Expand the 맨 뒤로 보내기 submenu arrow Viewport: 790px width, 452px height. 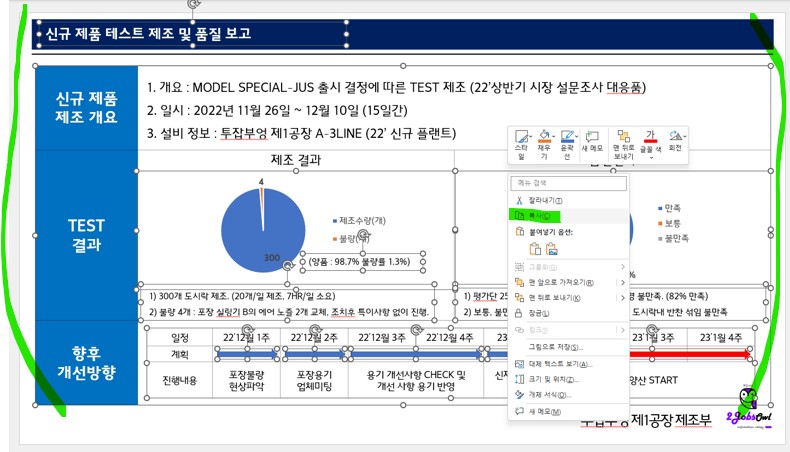pyautogui.click(x=623, y=298)
